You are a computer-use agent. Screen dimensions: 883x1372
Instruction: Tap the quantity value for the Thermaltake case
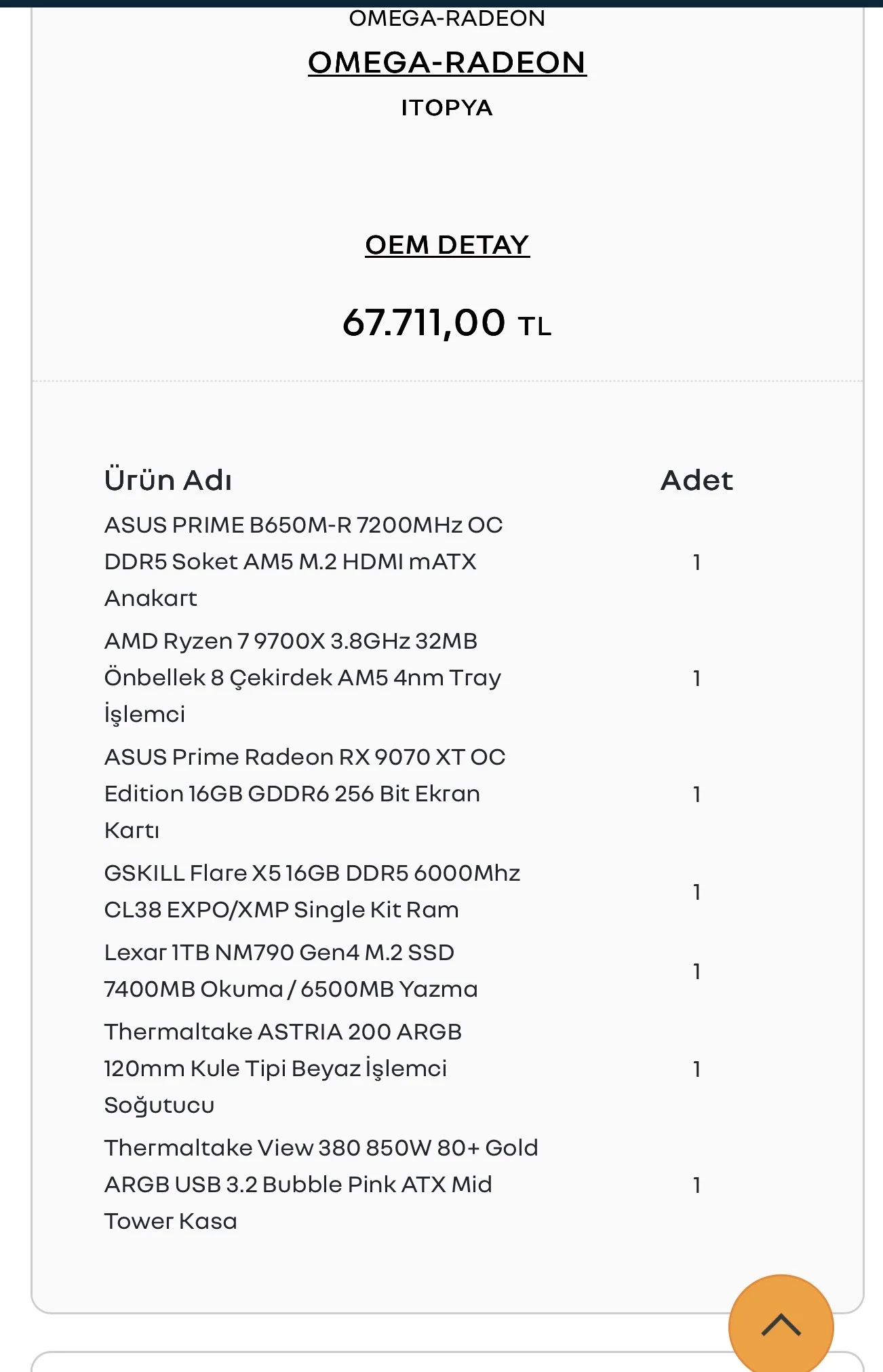click(696, 1185)
